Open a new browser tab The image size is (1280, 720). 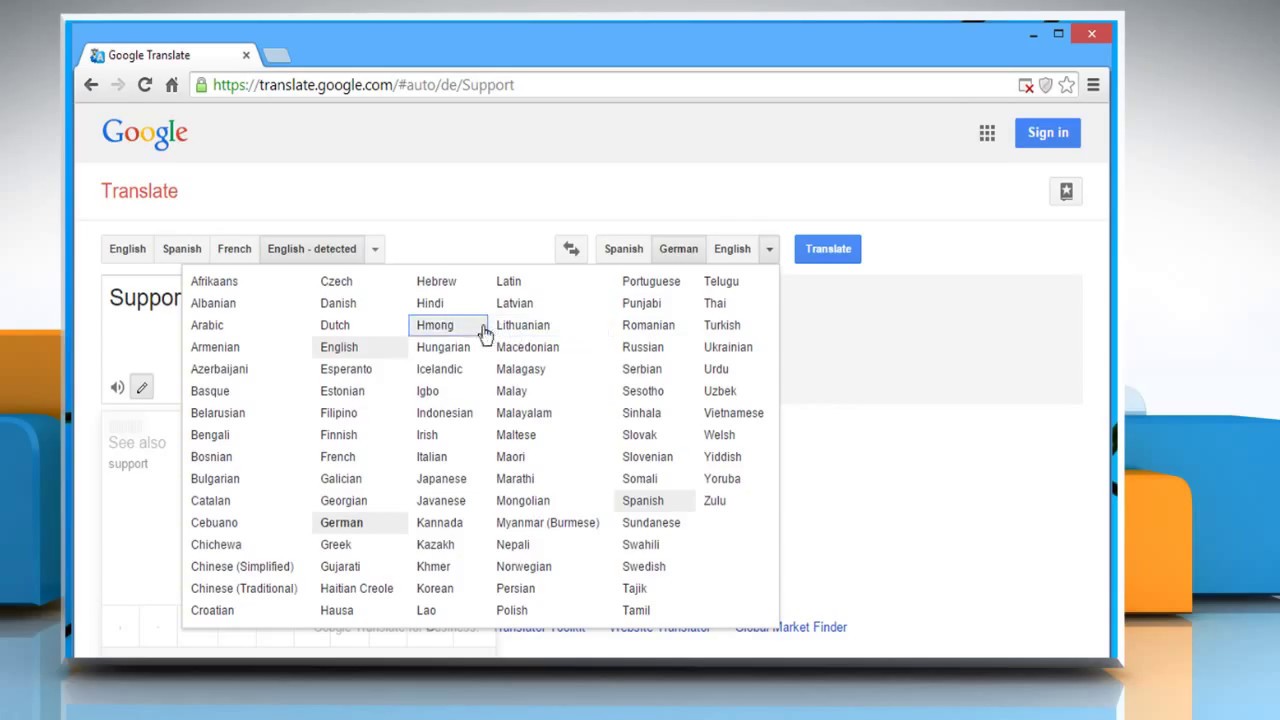point(277,55)
